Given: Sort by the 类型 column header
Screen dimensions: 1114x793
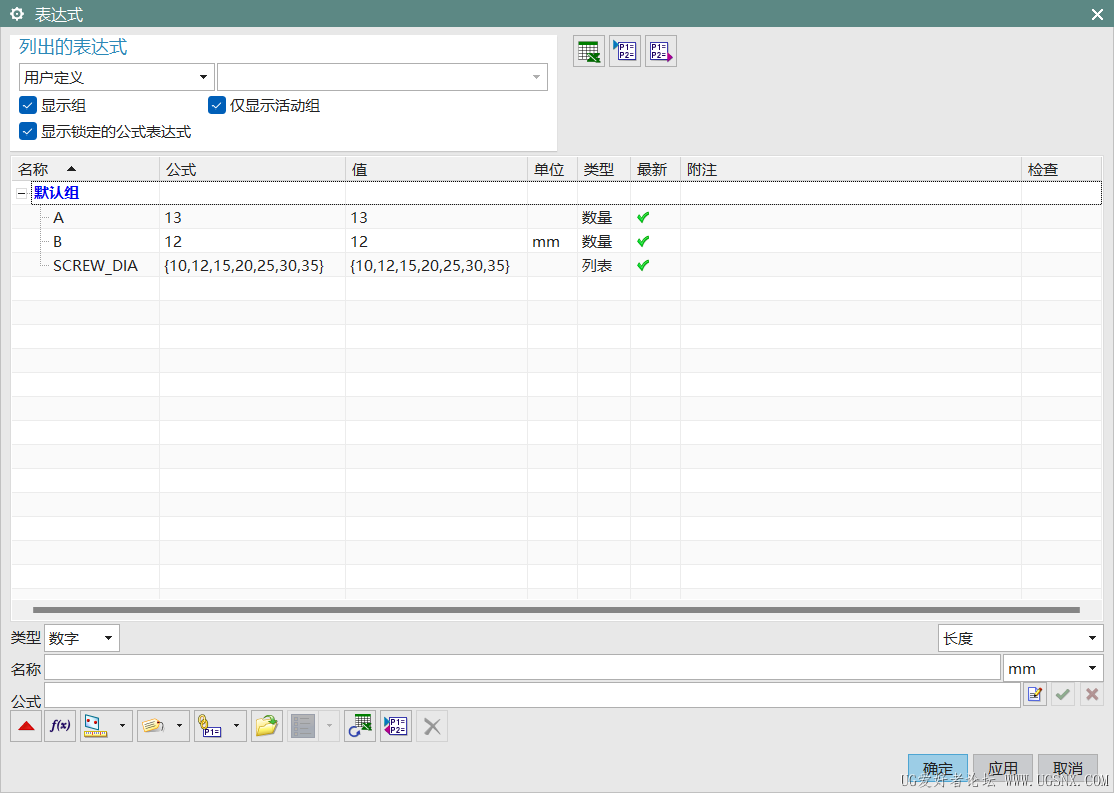Looking at the screenshot, I should click(604, 169).
